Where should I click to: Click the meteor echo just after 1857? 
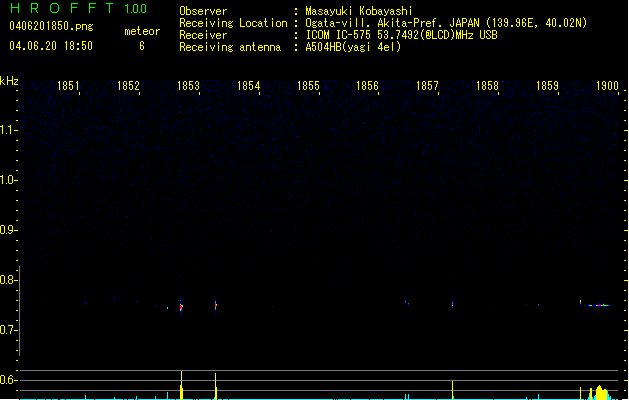point(452,304)
